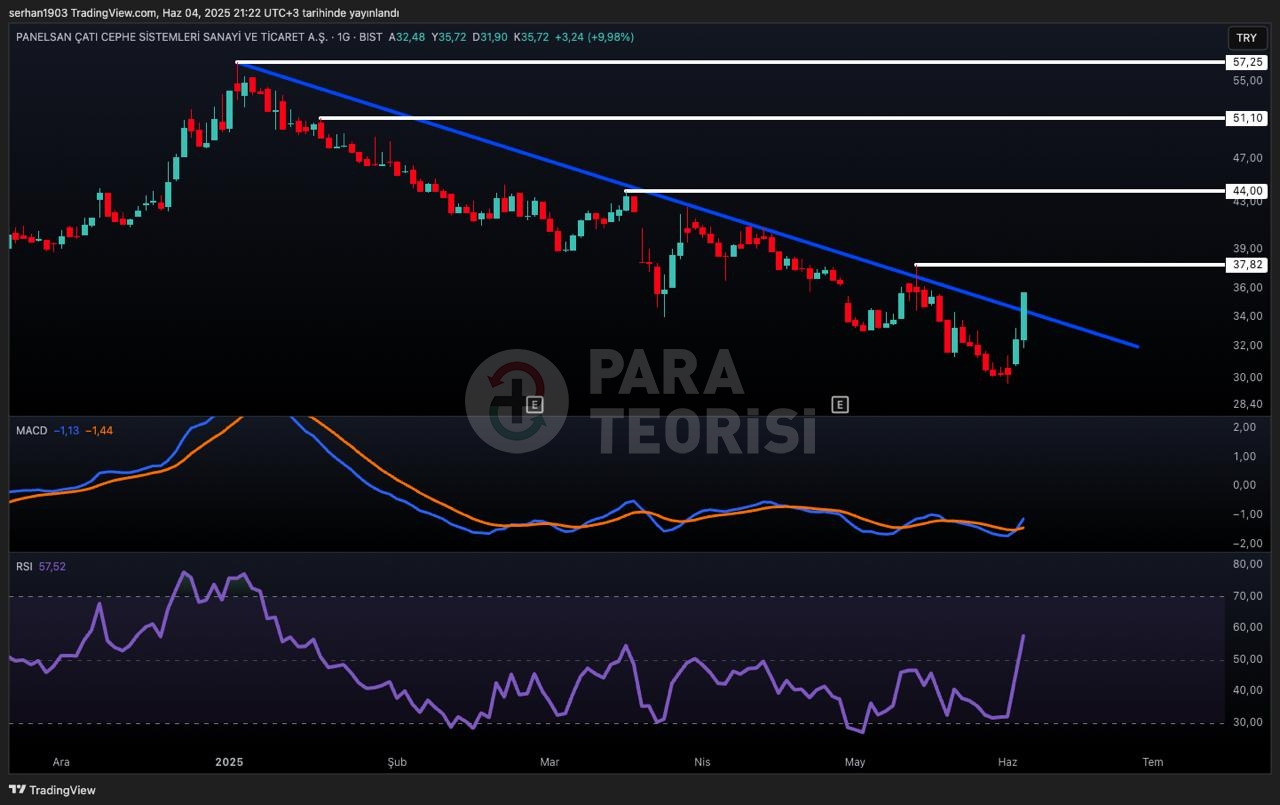Click the Mar label on time axis
This screenshot has width=1280, height=805.
coord(549,762)
